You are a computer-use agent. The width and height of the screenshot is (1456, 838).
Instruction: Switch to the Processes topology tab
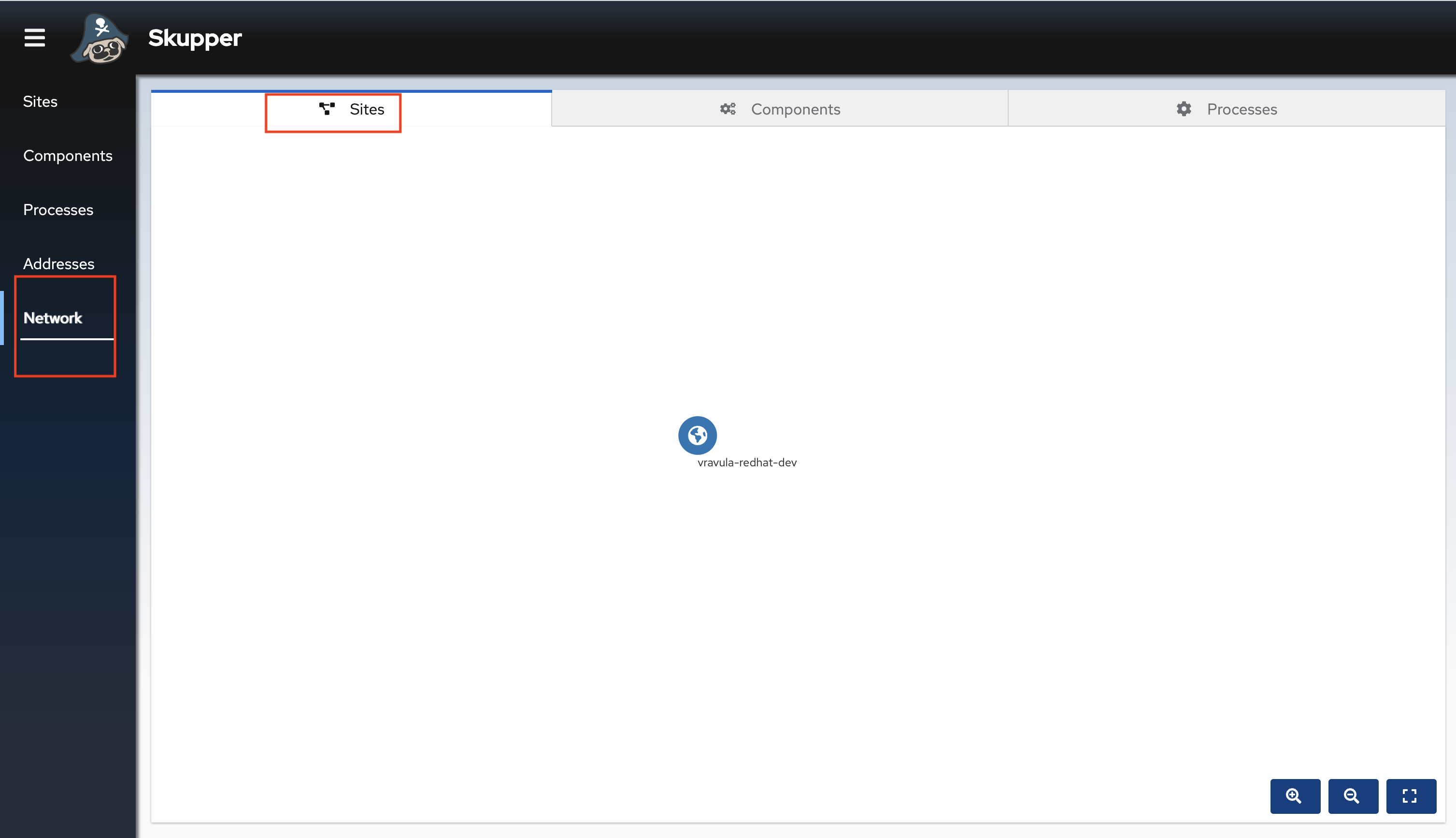(x=1242, y=109)
